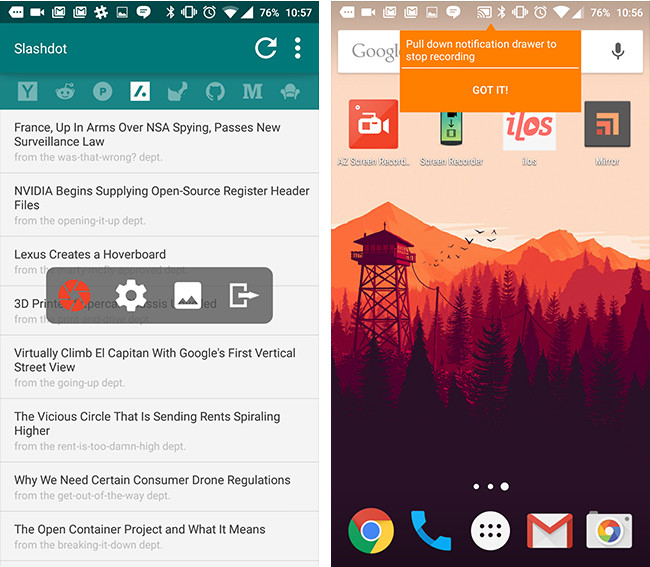The image size is (650, 567).
Task: Open NVIDIA Open-Source Register Header Files article
Action: tap(159, 205)
